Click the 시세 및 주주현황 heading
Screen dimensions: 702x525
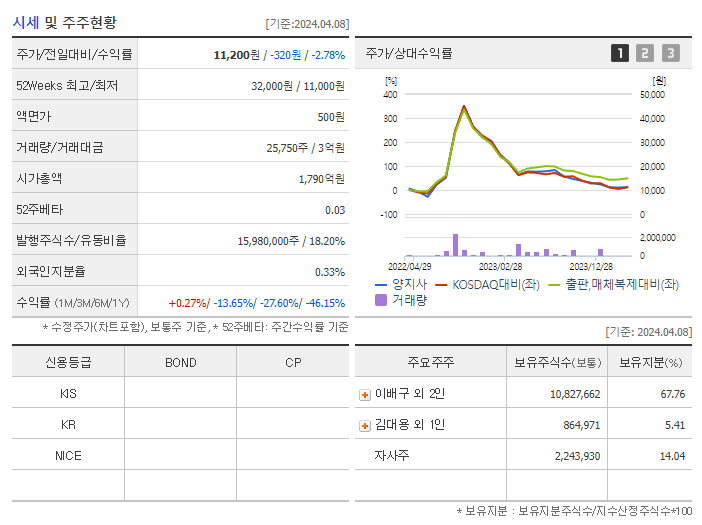pyautogui.click(x=64, y=22)
